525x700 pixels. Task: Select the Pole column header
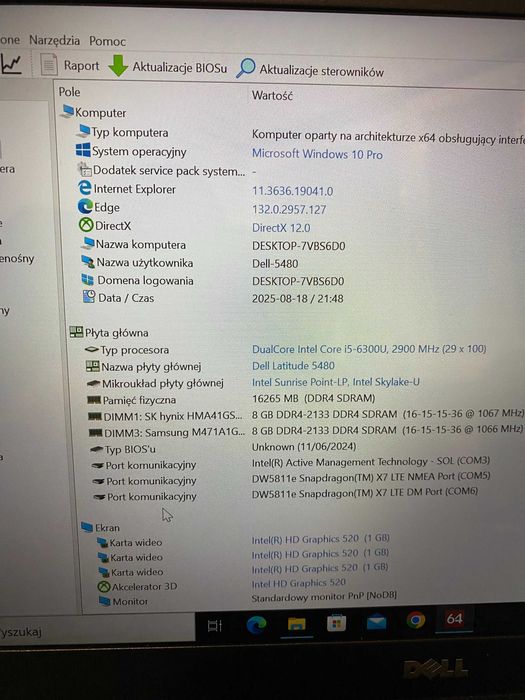70,92
